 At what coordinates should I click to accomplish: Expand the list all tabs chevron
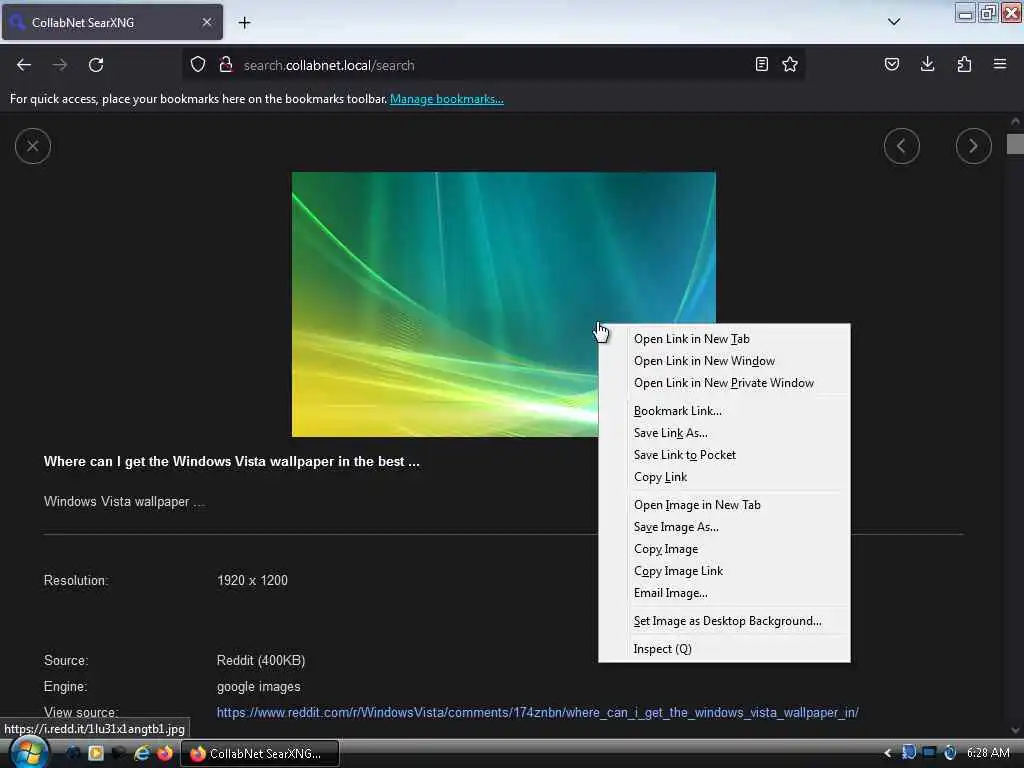(x=894, y=22)
